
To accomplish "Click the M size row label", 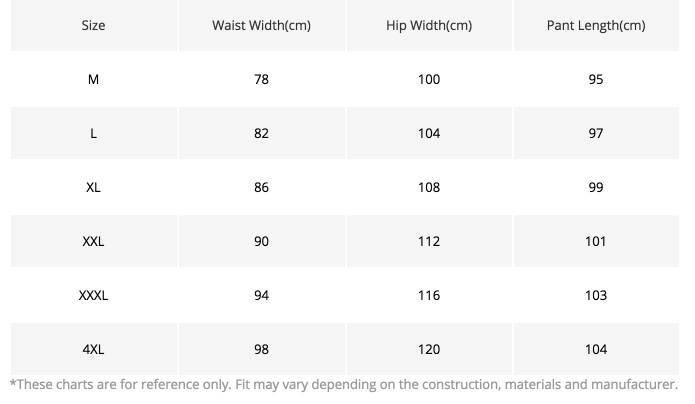I will [x=93, y=79].
